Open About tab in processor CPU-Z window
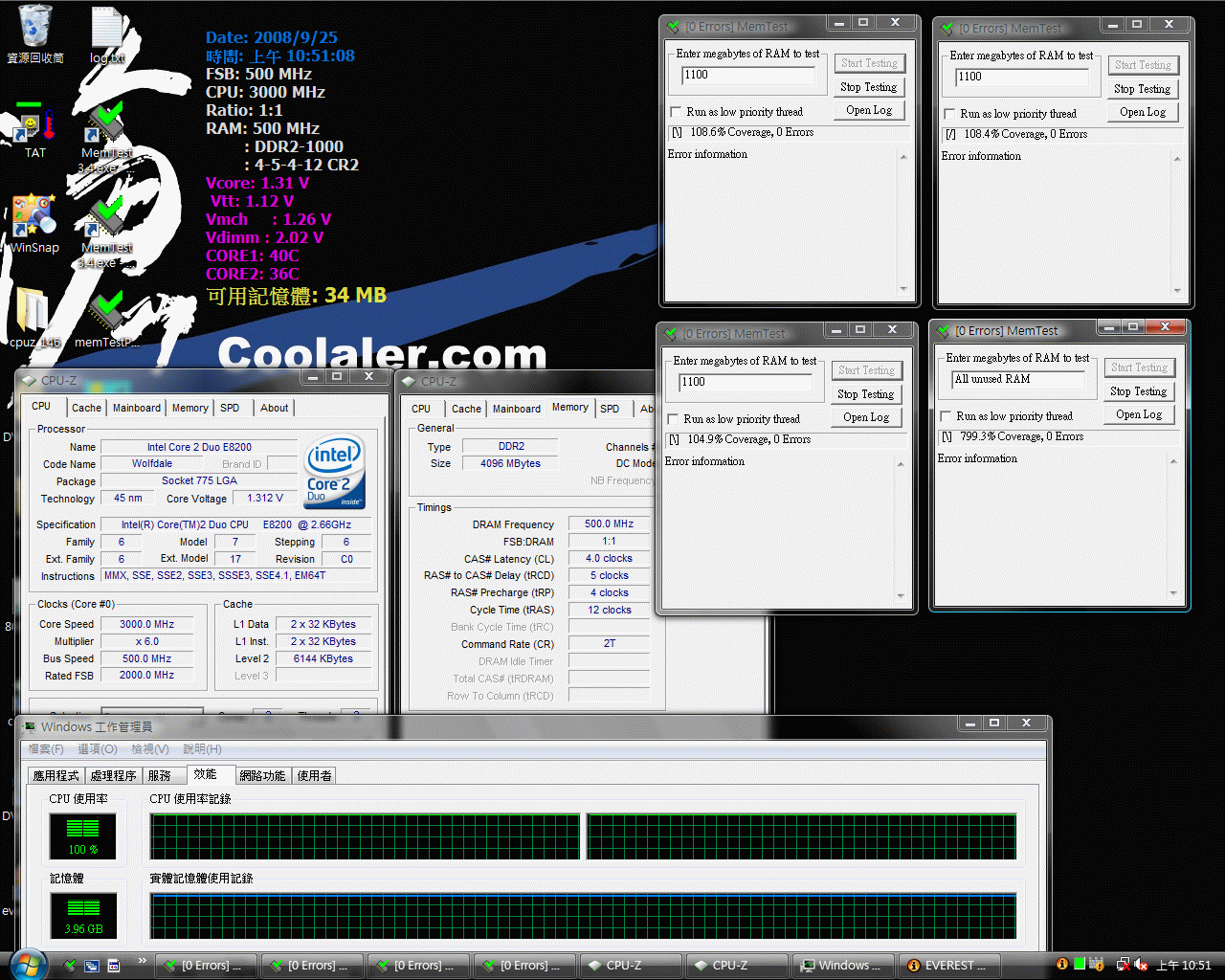This screenshot has width=1225, height=980. click(x=275, y=408)
